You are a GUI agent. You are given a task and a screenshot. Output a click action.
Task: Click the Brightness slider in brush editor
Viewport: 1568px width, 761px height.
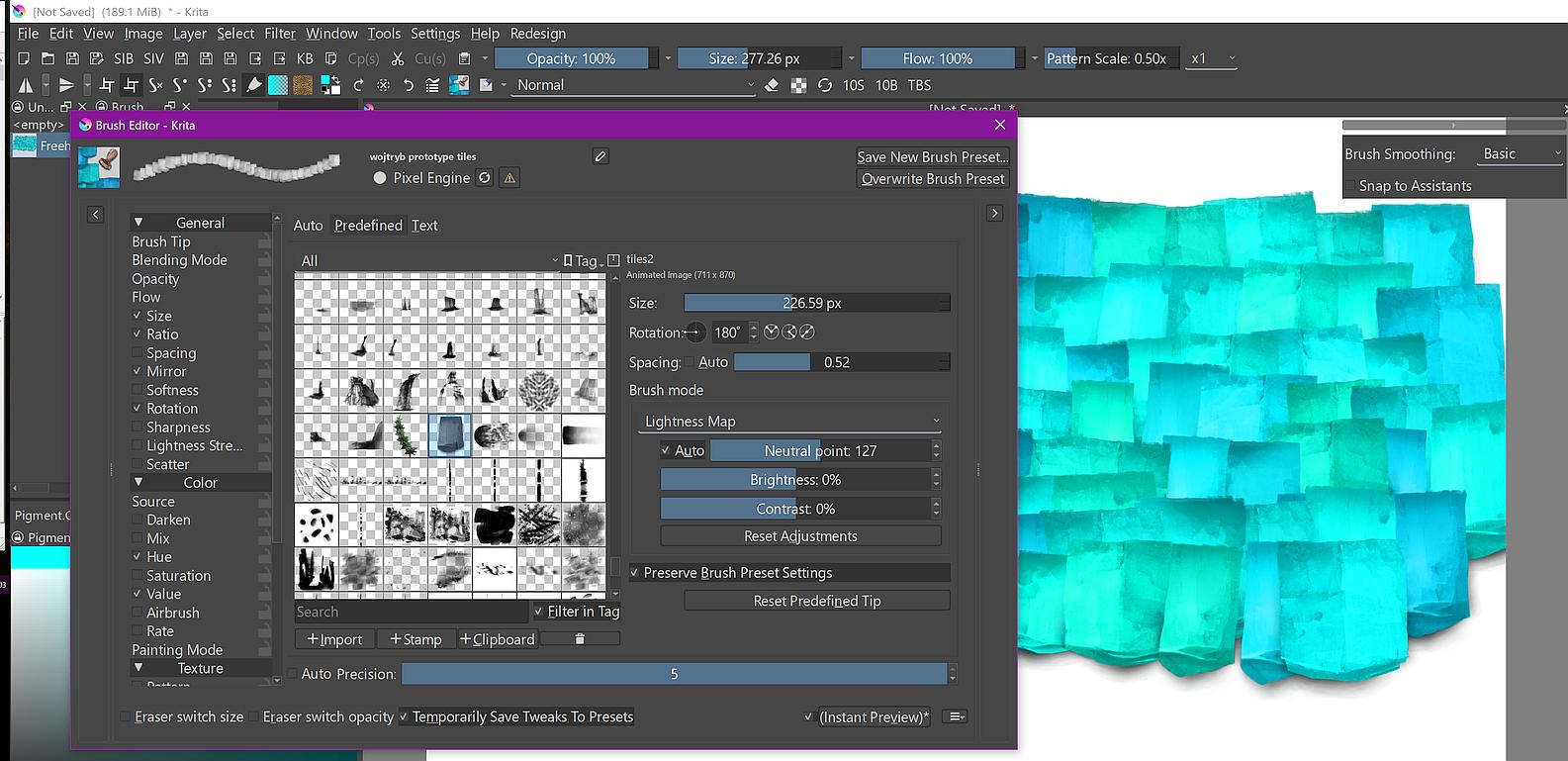[x=795, y=480]
